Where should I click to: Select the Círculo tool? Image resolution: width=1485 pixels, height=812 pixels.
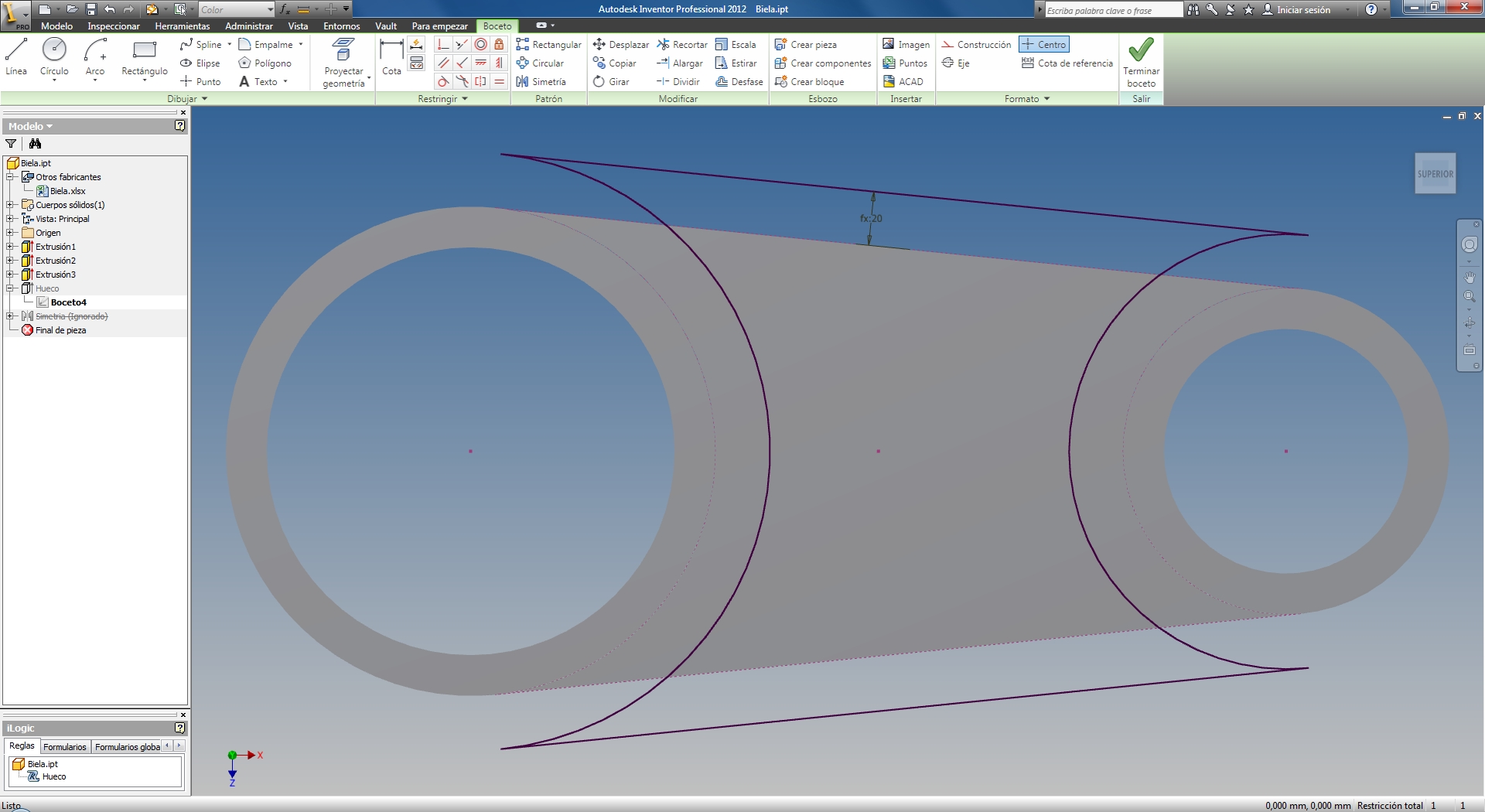54,57
